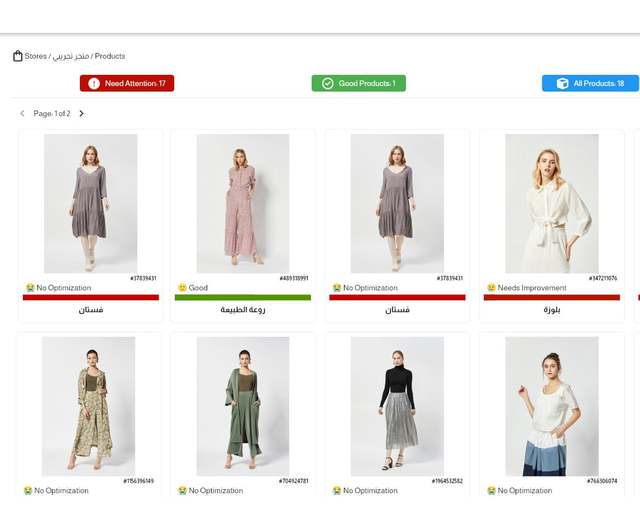Show All Products: 18
Viewport: 640px width, 506px height.
[590, 83]
